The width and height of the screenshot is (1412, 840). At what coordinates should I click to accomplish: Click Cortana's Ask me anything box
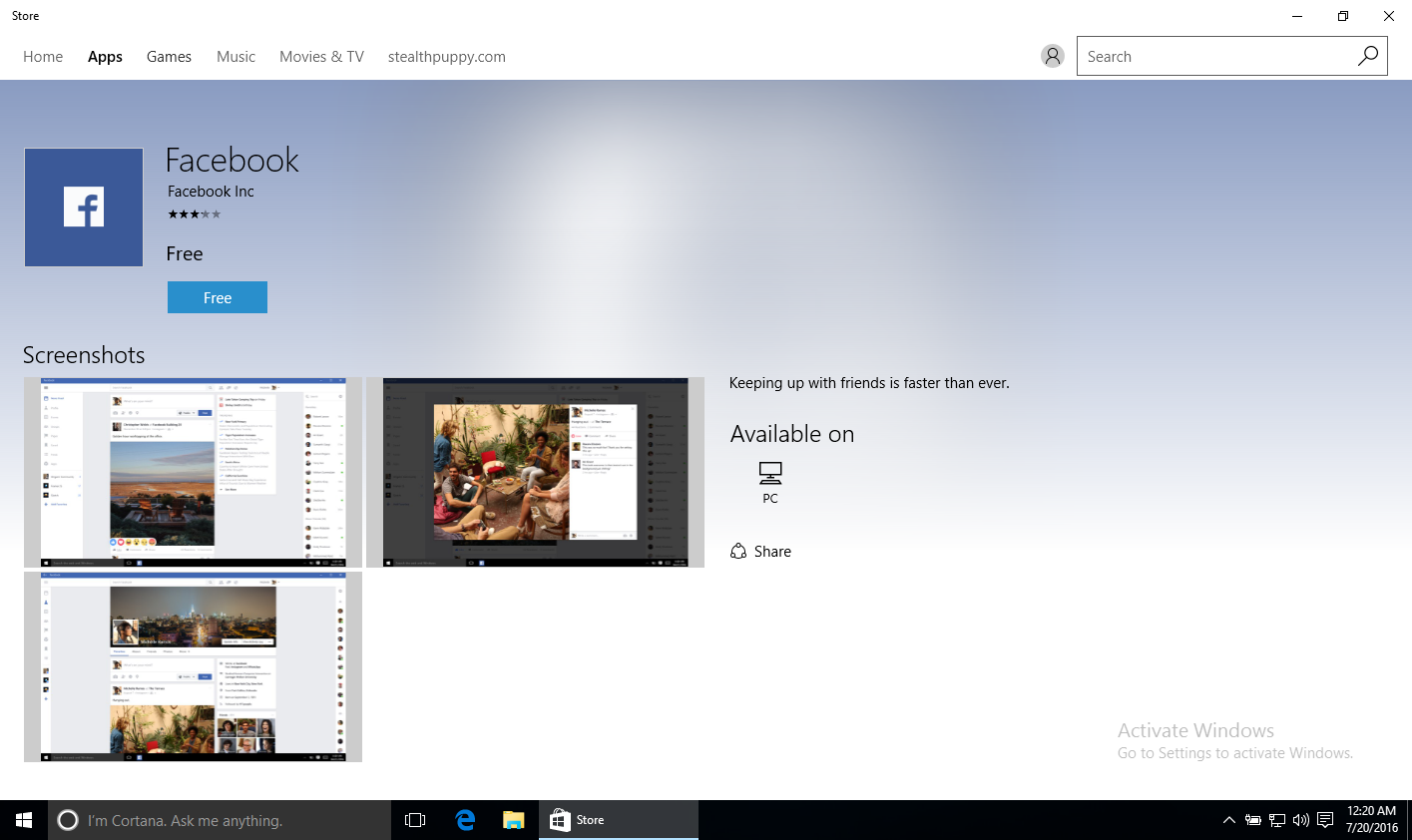click(x=220, y=820)
